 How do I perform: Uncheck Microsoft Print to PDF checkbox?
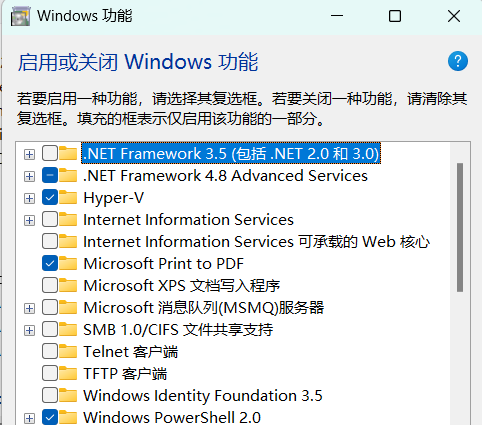(x=50, y=264)
